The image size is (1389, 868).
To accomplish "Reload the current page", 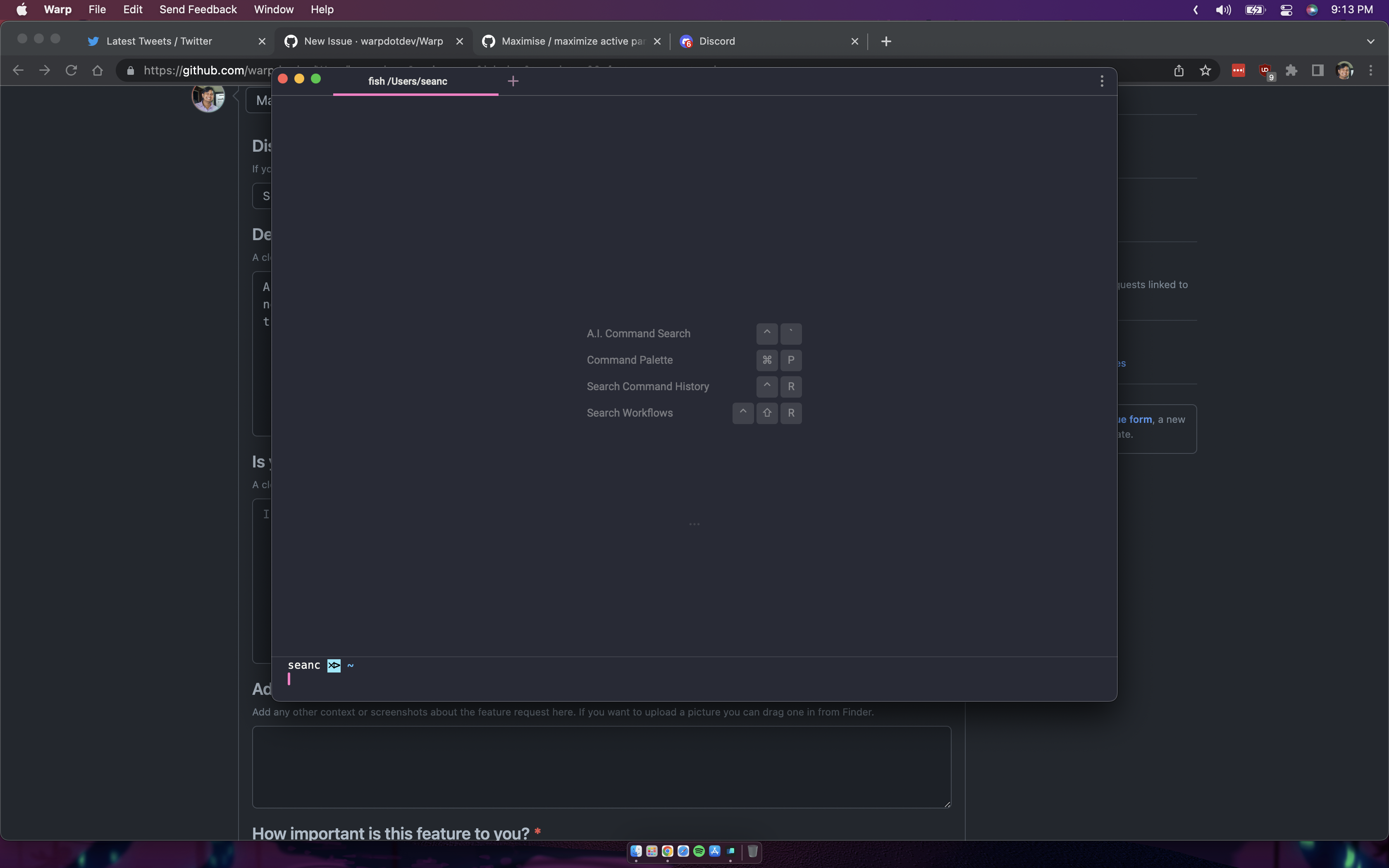I will click(71, 70).
